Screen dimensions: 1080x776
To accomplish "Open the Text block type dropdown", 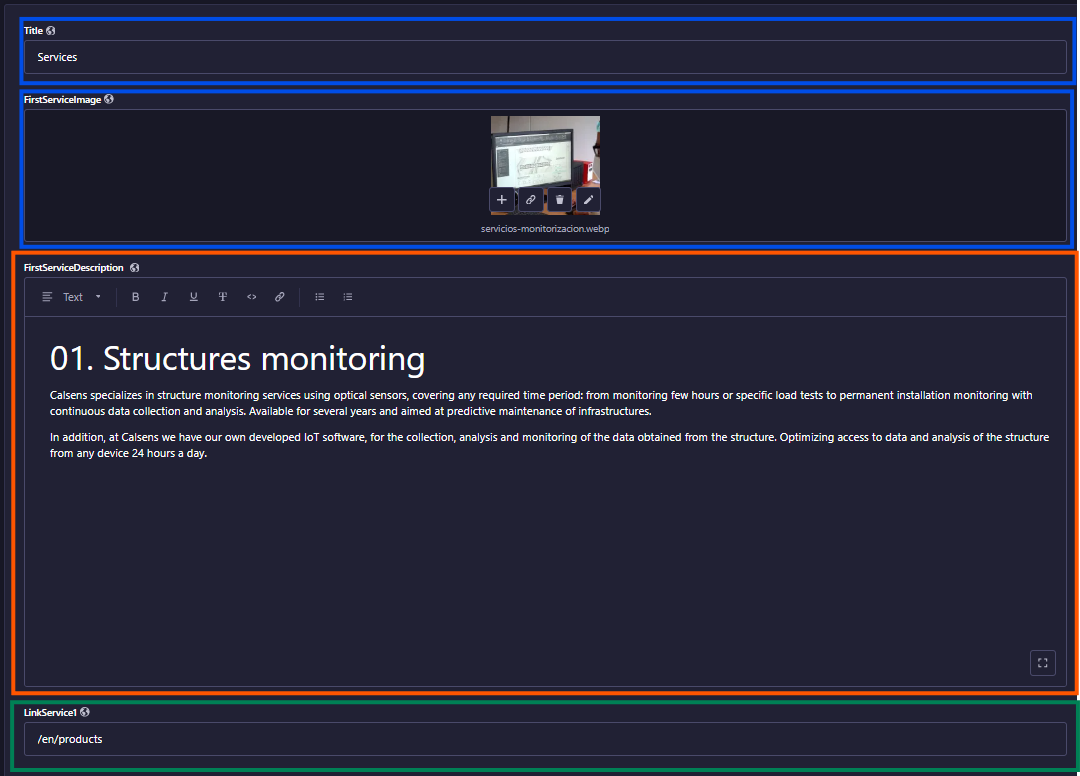I will point(73,297).
